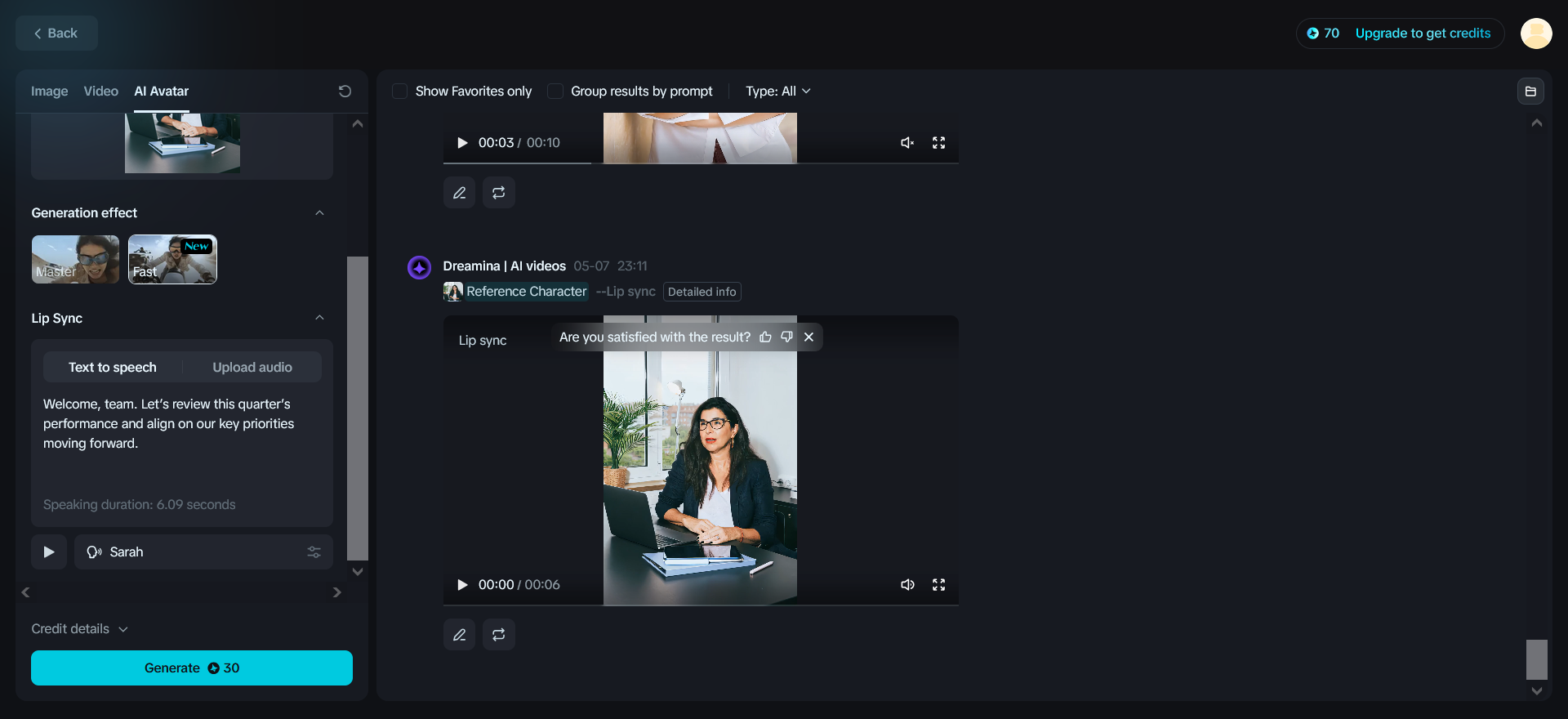This screenshot has height=719, width=1568.
Task: Play the 00:03 / 00:10 video
Action: [x=462, y=143]
